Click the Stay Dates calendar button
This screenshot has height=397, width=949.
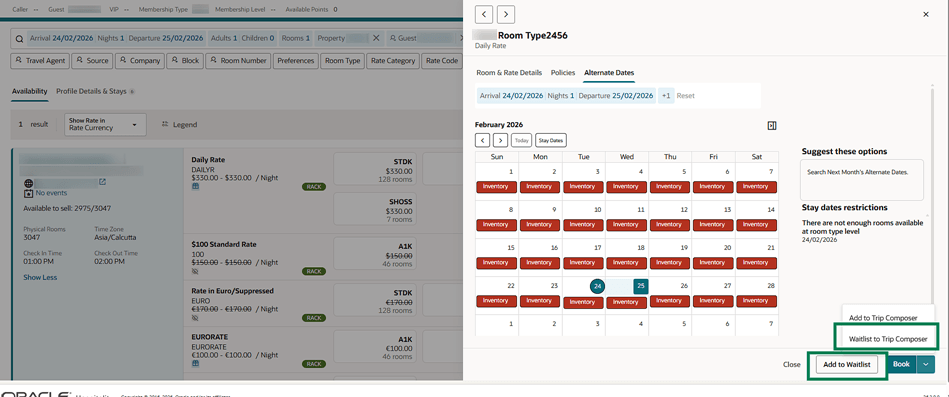click(x=551, y=140)
